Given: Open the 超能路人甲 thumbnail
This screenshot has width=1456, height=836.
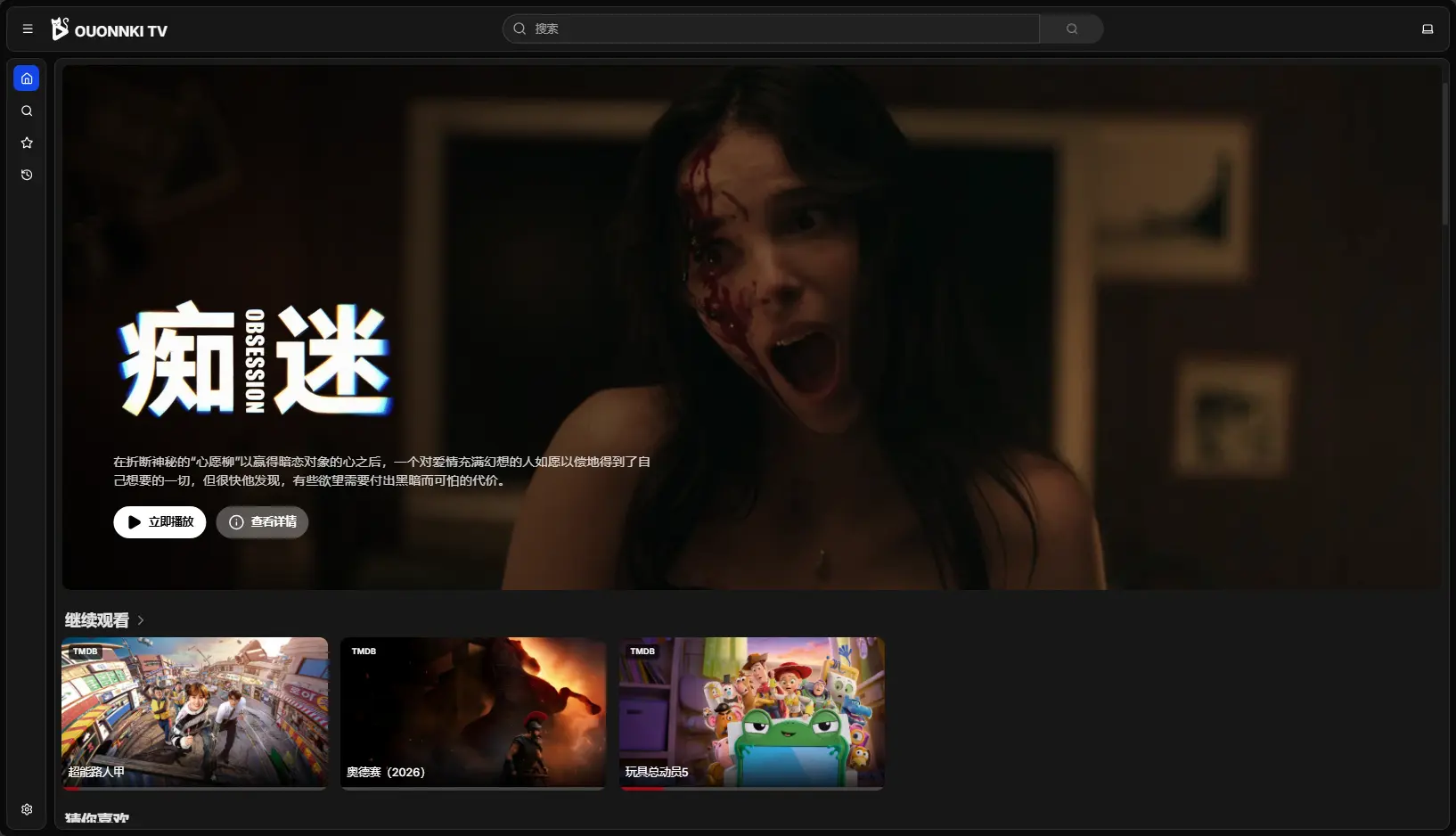Looking at the screenshot, I should pos(194,712).
